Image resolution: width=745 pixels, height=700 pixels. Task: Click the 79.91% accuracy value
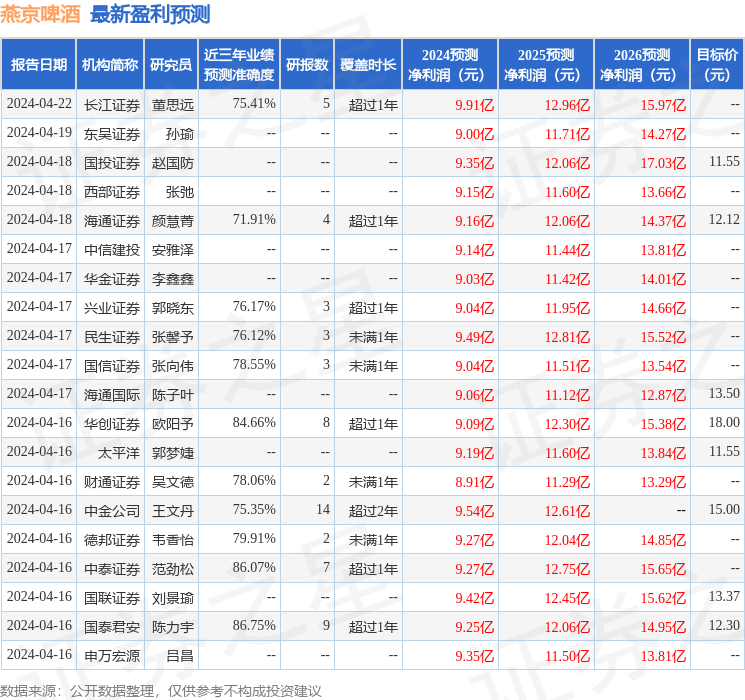pos(254,538)
